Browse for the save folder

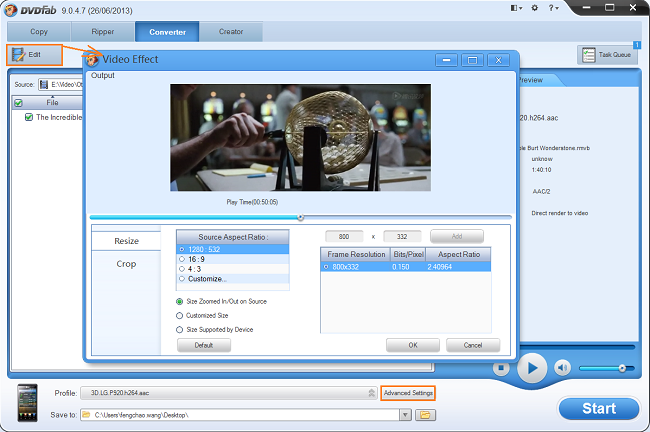coord(425,415)
